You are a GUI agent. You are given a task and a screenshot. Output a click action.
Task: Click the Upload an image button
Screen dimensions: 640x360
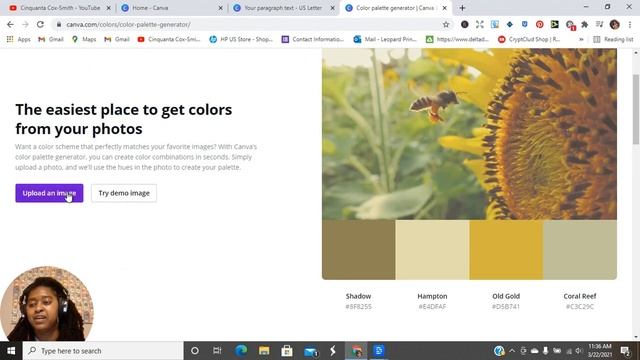49,193
